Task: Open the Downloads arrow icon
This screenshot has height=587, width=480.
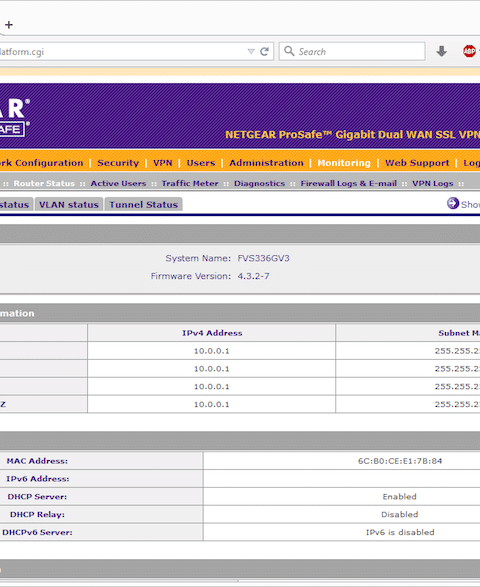Action: pyautogui.click(x=441, y=51)
